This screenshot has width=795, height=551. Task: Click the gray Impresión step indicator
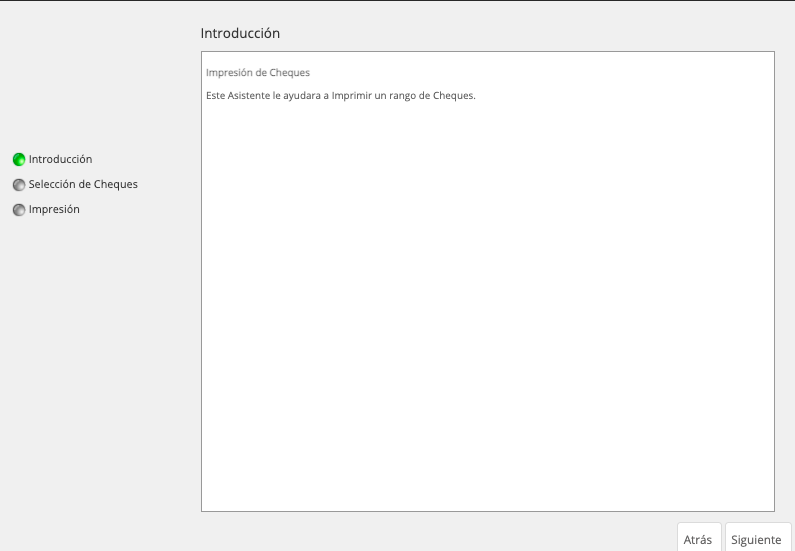click(x=19, y=210)
